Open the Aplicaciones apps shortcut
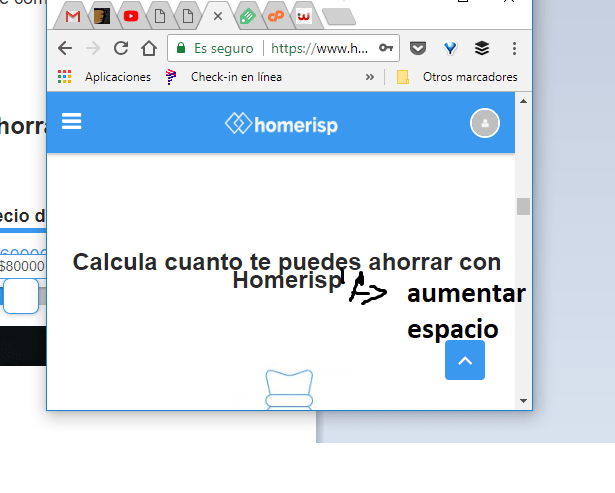 [104, 77]
